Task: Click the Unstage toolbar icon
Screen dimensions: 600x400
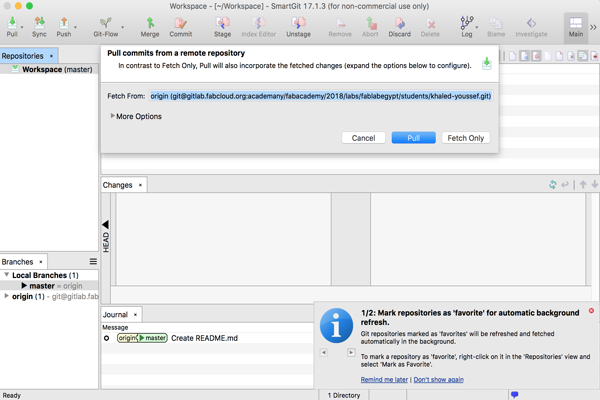Action: click(298, 27)
